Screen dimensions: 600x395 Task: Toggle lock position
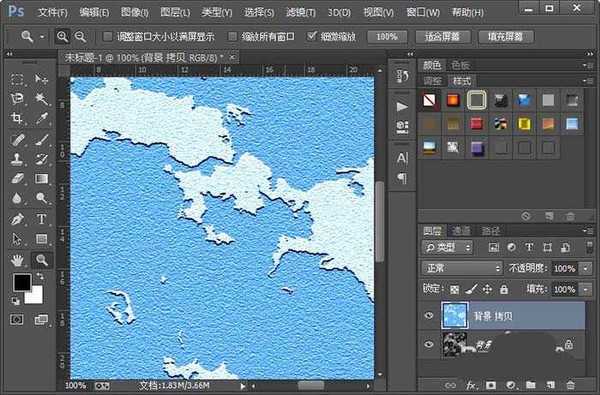tap(487, 289)
